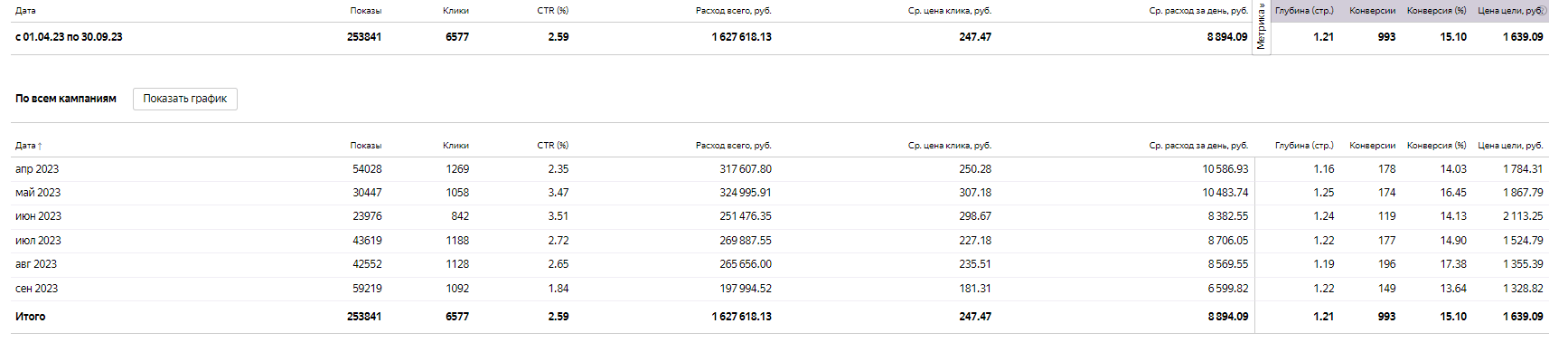The image size is (1568, 352).
Task: Click the Итого totals row label
Action: (30, 317)
